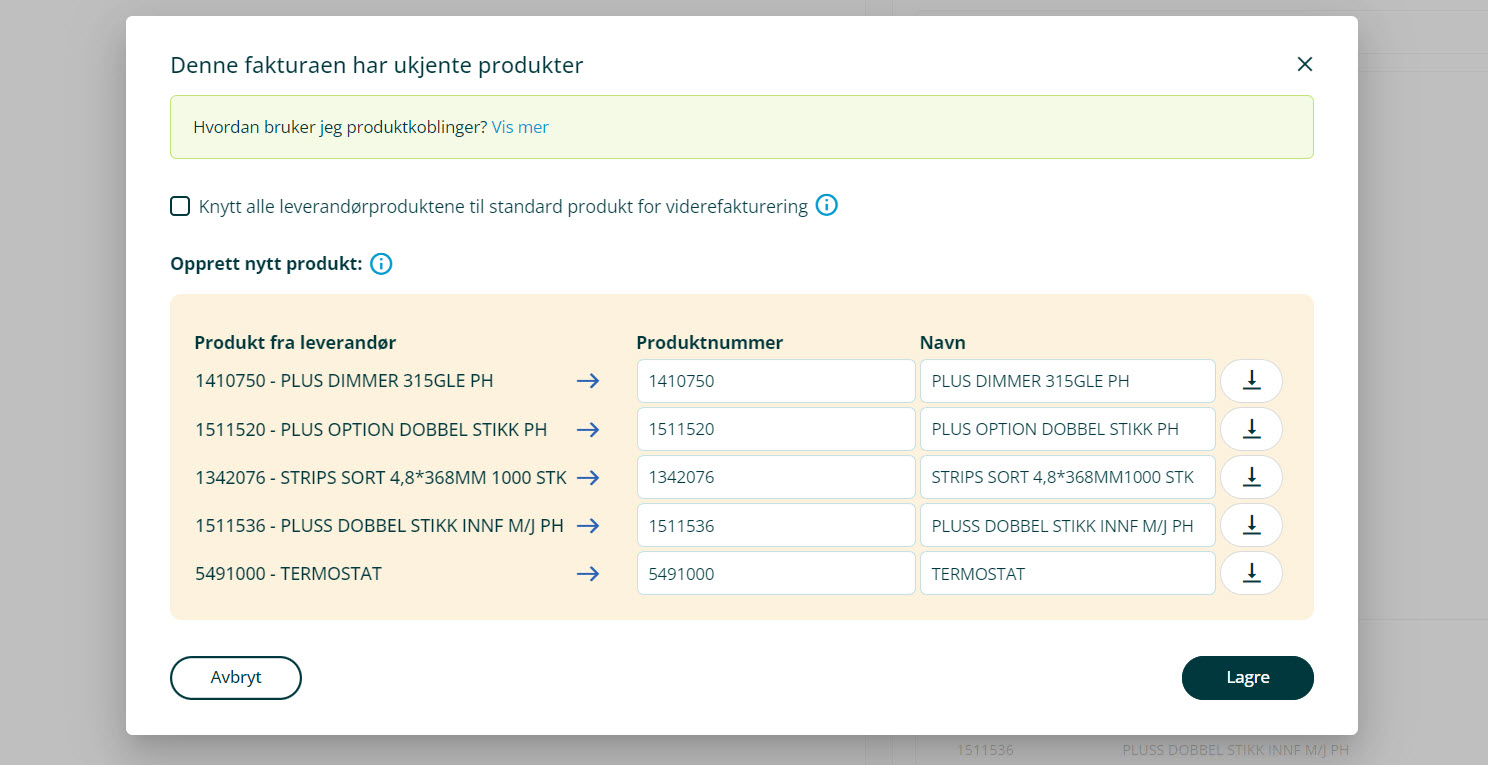Click arrow icon in the 1511536 row

(x=588, y=525)
